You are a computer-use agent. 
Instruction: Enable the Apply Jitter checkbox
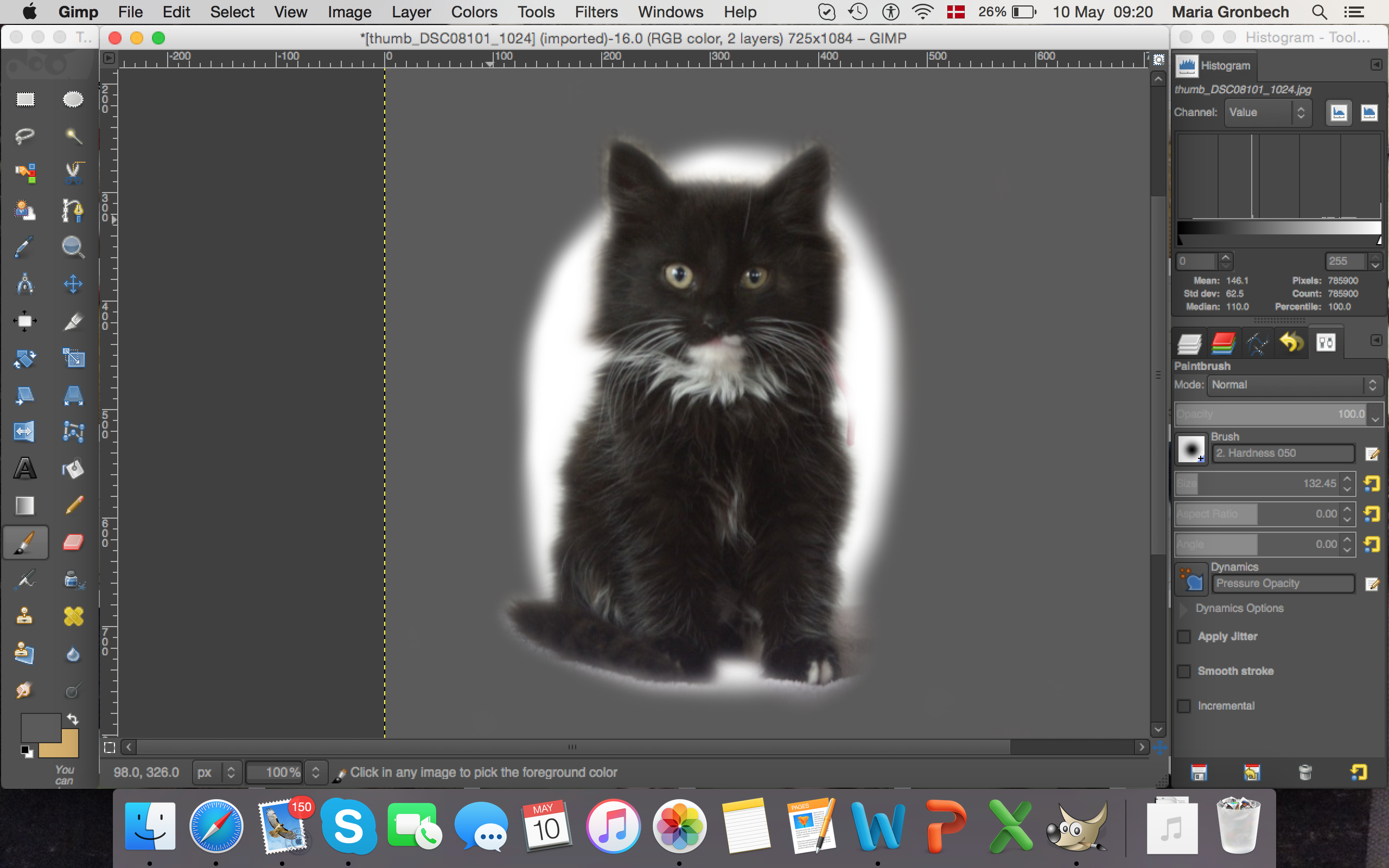(1184, 637)
